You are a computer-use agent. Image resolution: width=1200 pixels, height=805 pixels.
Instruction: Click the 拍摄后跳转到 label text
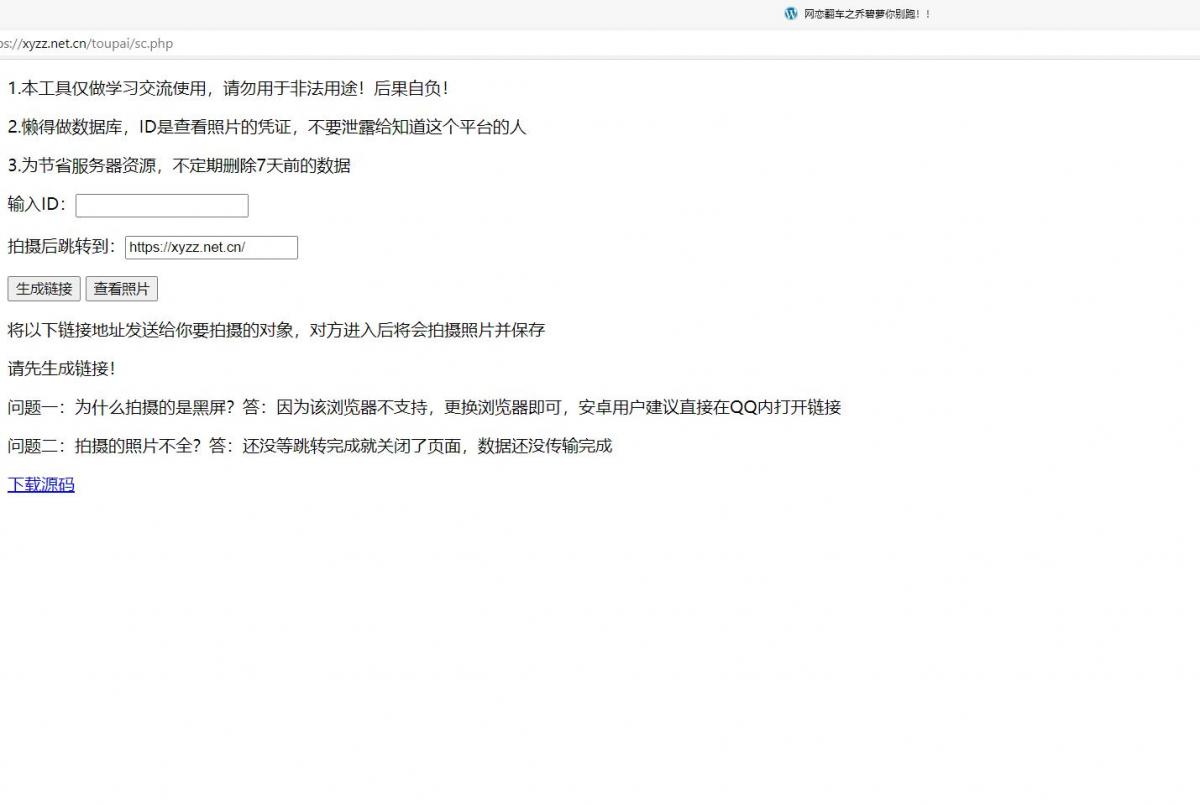[x=62, y=247]
